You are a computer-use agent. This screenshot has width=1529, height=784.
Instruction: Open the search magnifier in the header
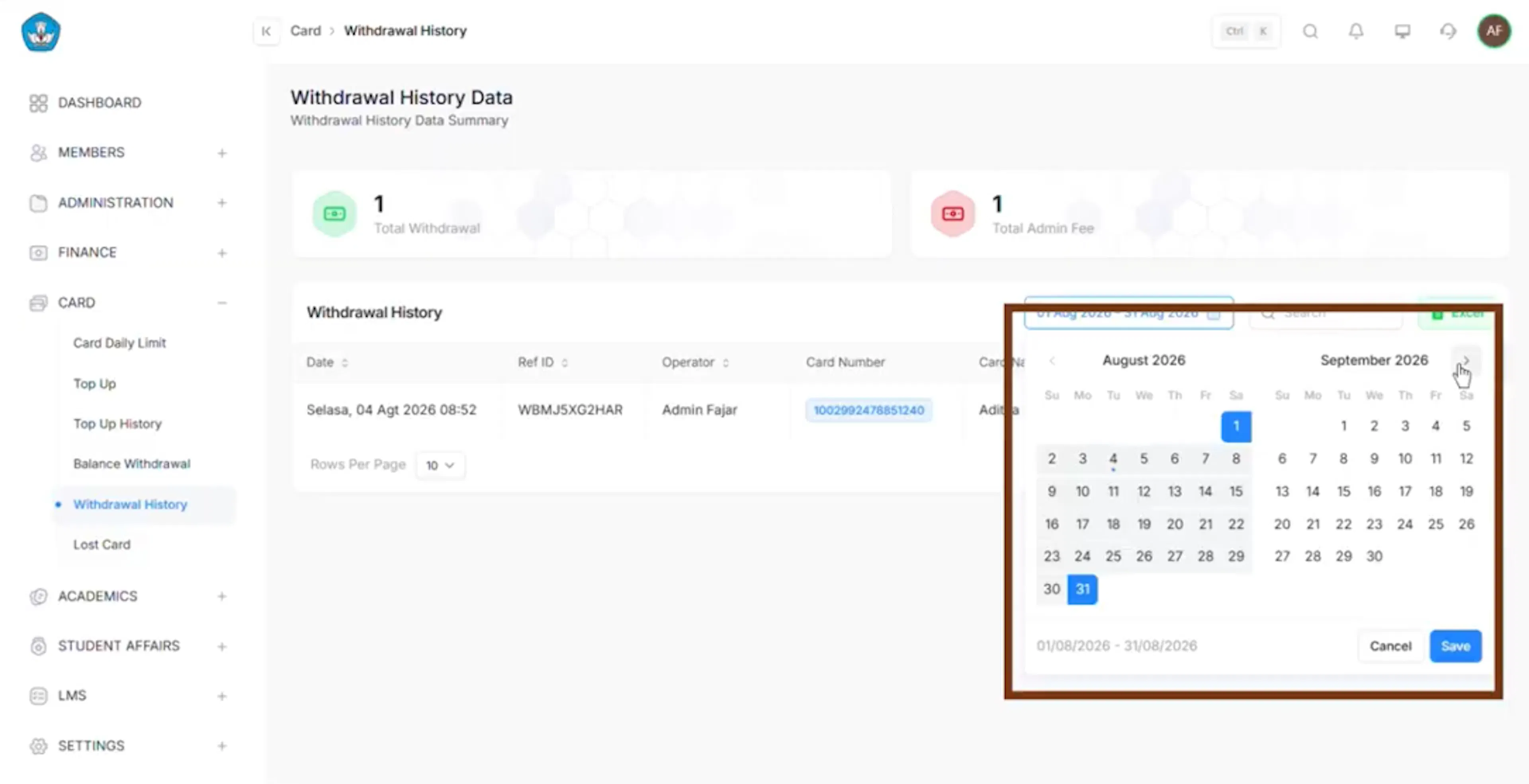click(1310, 31)
